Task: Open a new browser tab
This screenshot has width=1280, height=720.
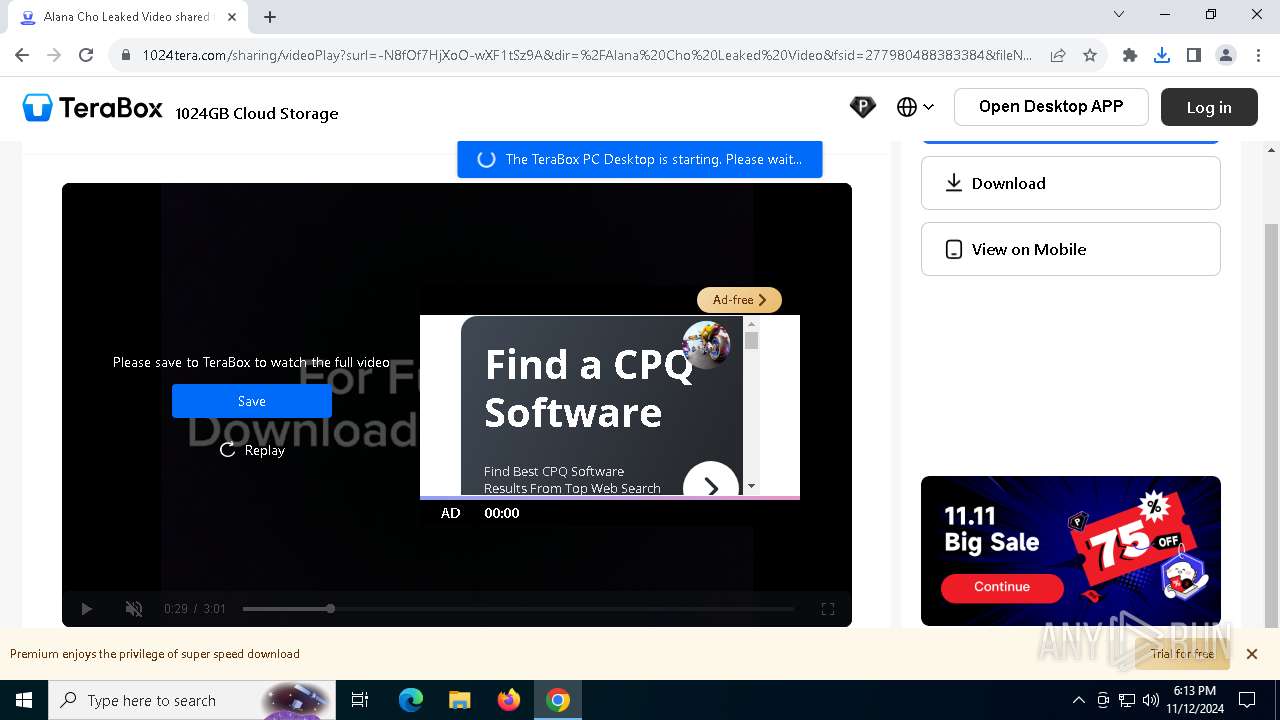Action: point(270,17)
